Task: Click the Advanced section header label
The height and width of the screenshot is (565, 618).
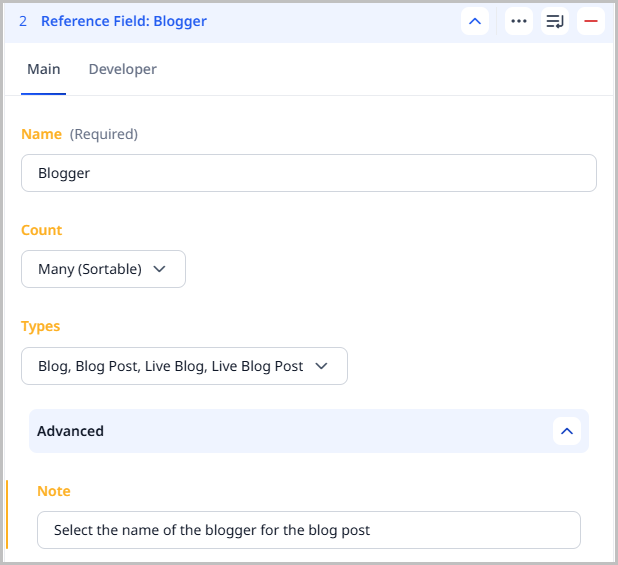Action: coord(70,431)
